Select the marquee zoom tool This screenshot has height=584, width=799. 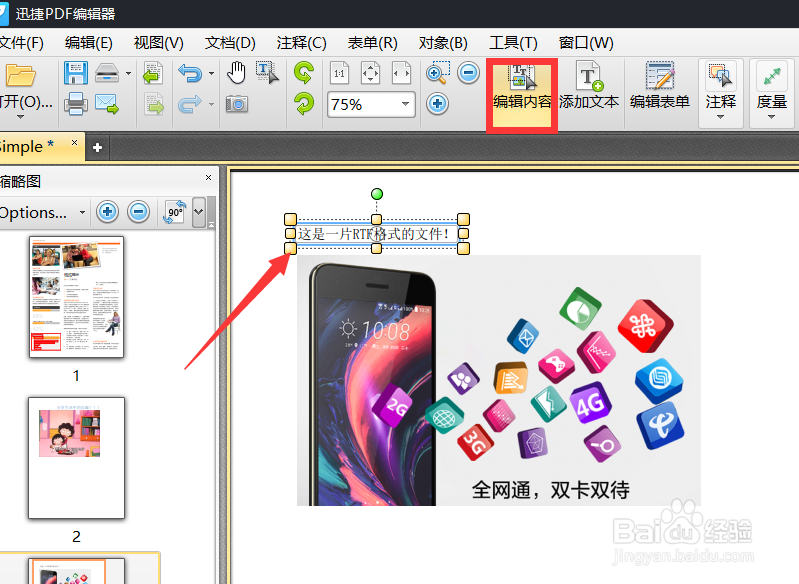437,73
